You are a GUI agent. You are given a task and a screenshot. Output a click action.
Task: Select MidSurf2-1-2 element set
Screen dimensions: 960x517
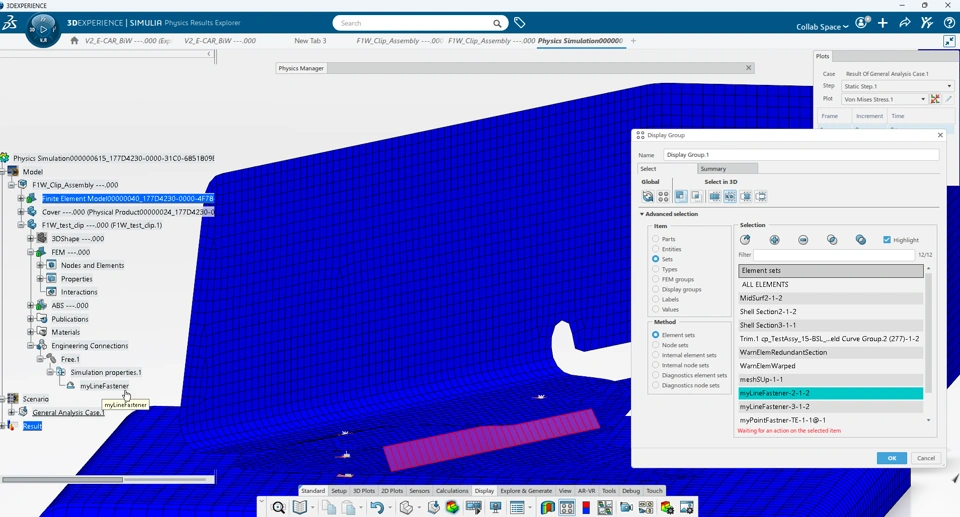830,298
